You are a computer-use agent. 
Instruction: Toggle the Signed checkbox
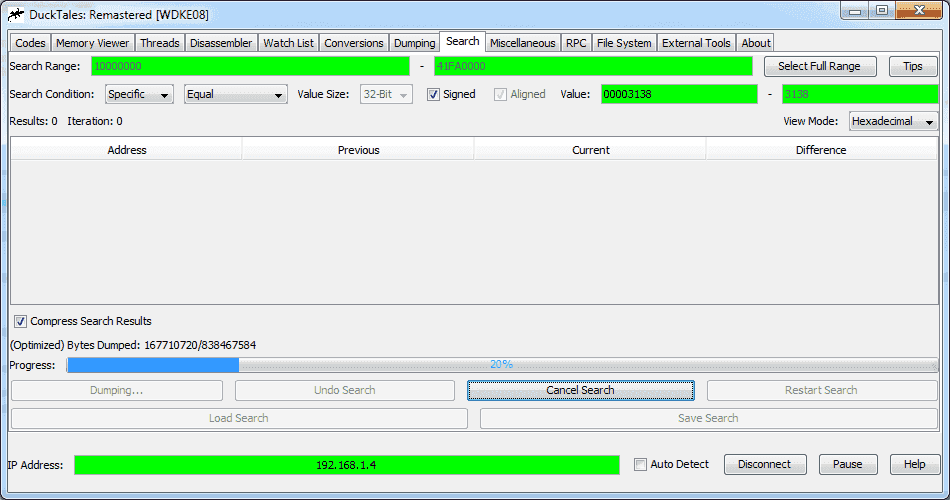(x=433, y=94)
